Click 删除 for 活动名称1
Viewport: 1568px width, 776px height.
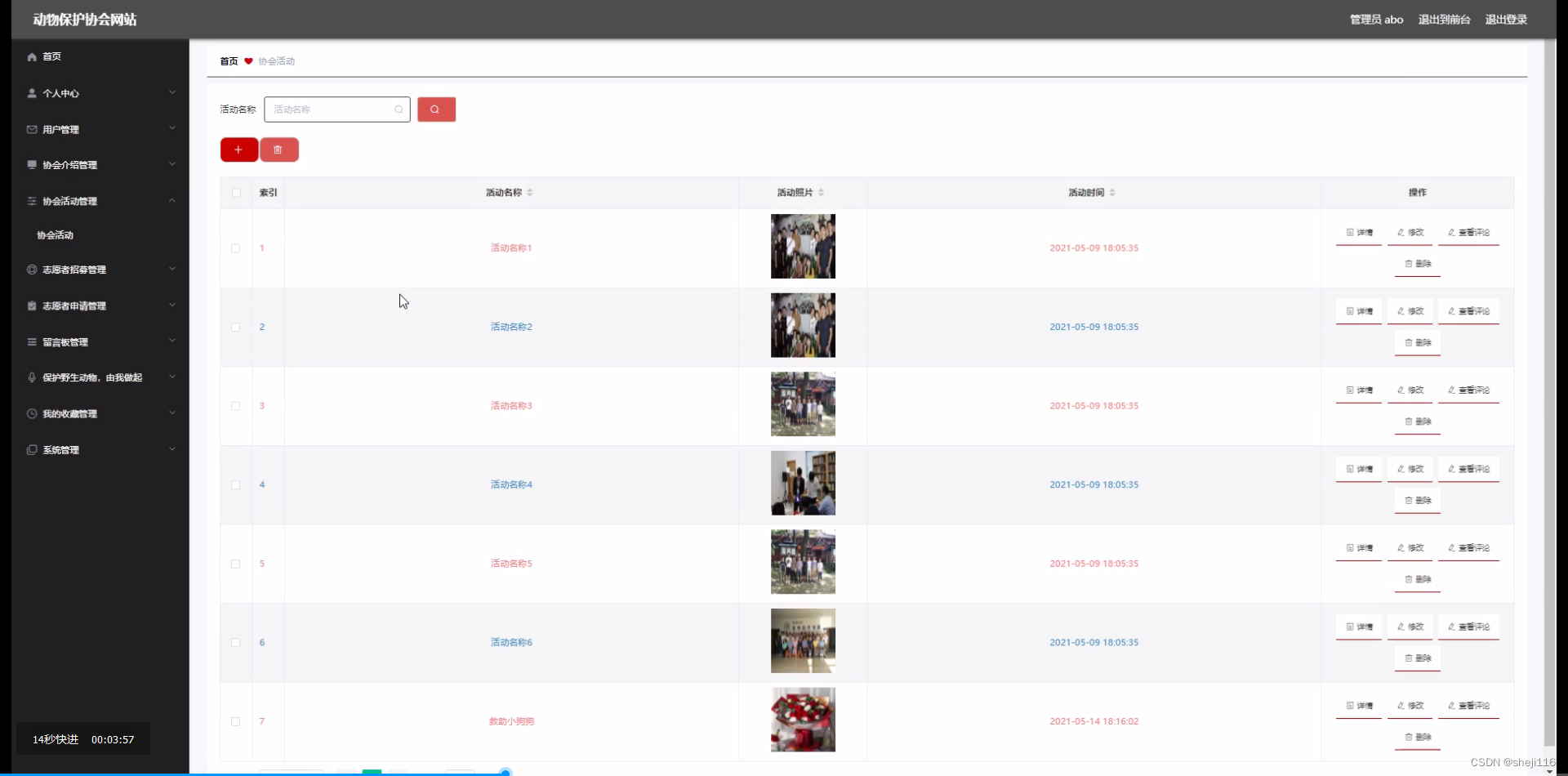click(x=1418, y=264)
